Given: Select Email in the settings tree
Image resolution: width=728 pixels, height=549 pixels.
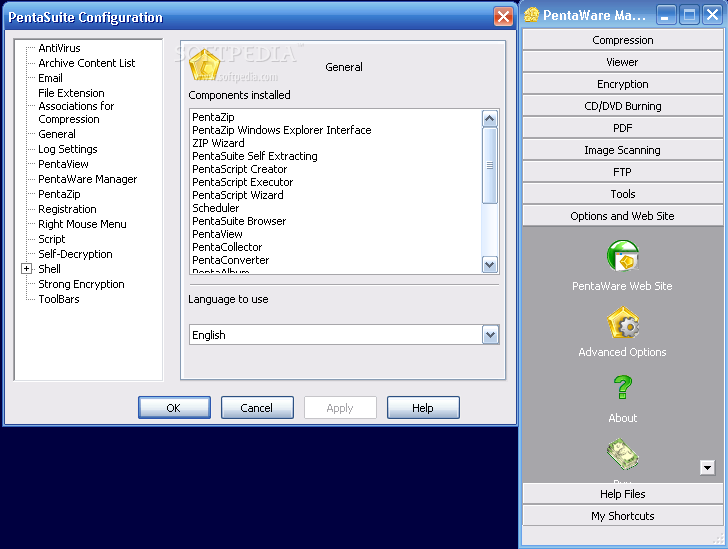Looking at the screenshot, I should coord(50,78).
